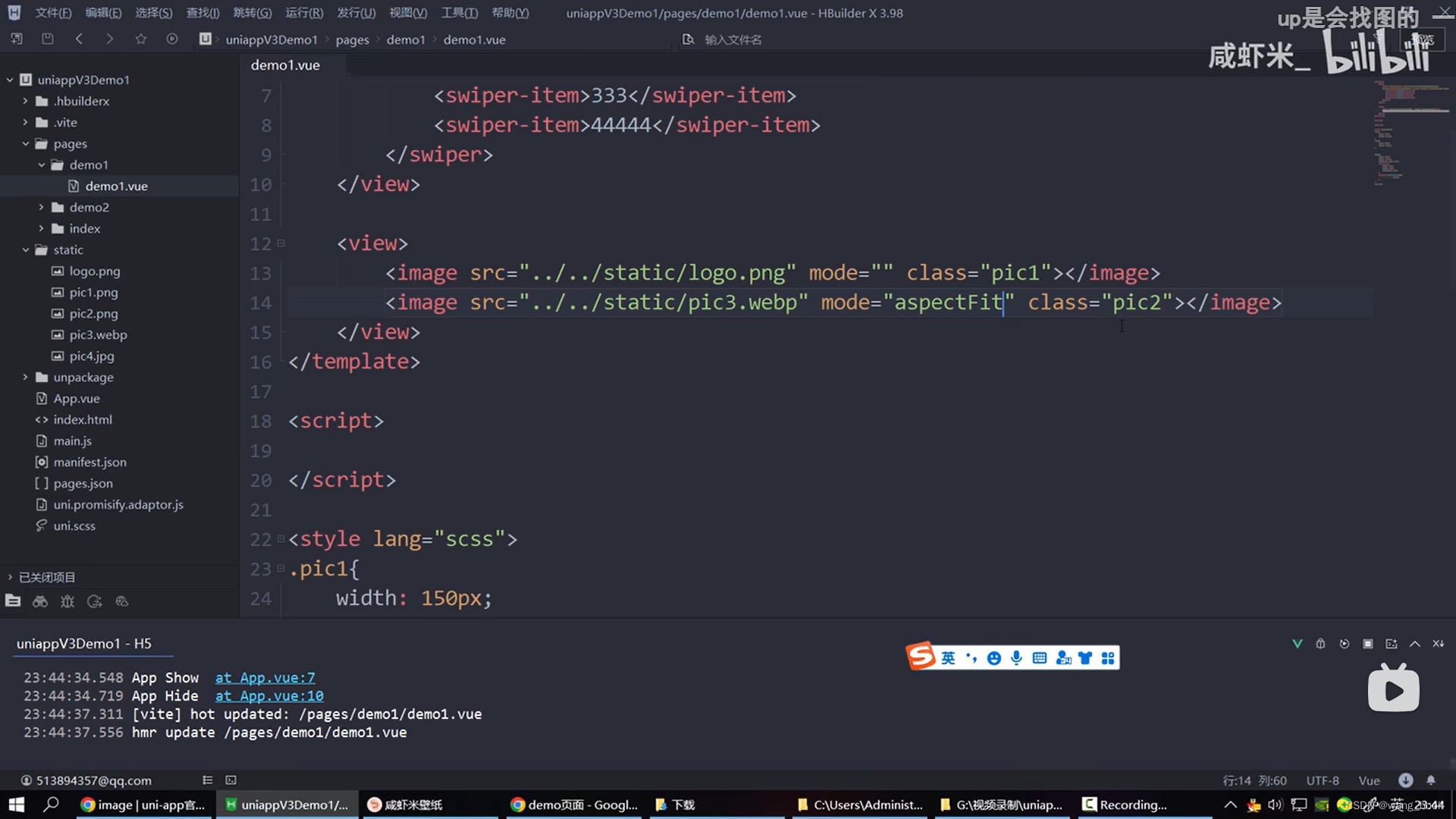Click the run play circle icon
This screenshot has height=819, width=1456.
pos(172,39)
